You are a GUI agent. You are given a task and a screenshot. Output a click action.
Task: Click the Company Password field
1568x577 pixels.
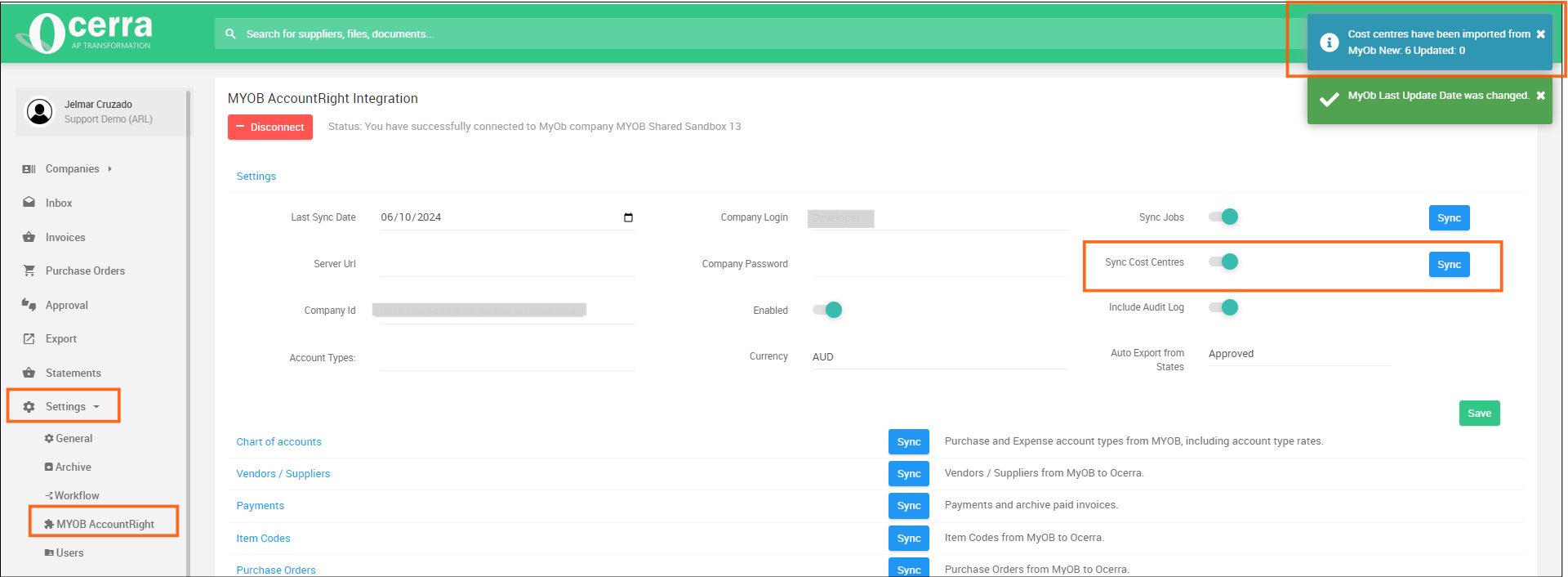[939, 264]
